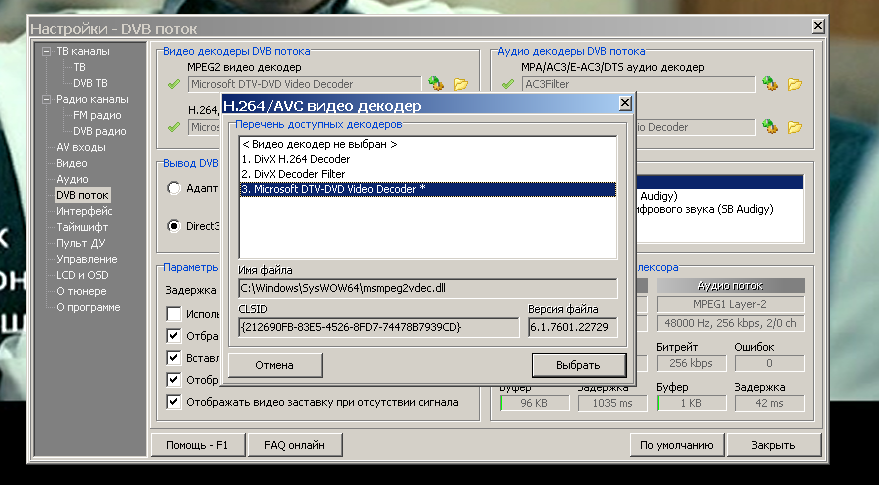
Task: Click the folder icon in the second audio decoder row
Action: 795,127
